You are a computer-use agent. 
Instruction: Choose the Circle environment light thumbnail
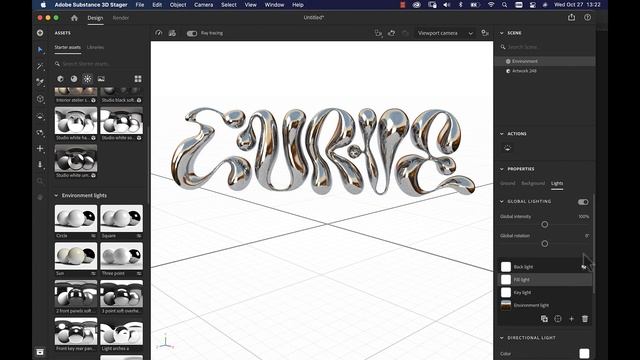pos(76,219)
